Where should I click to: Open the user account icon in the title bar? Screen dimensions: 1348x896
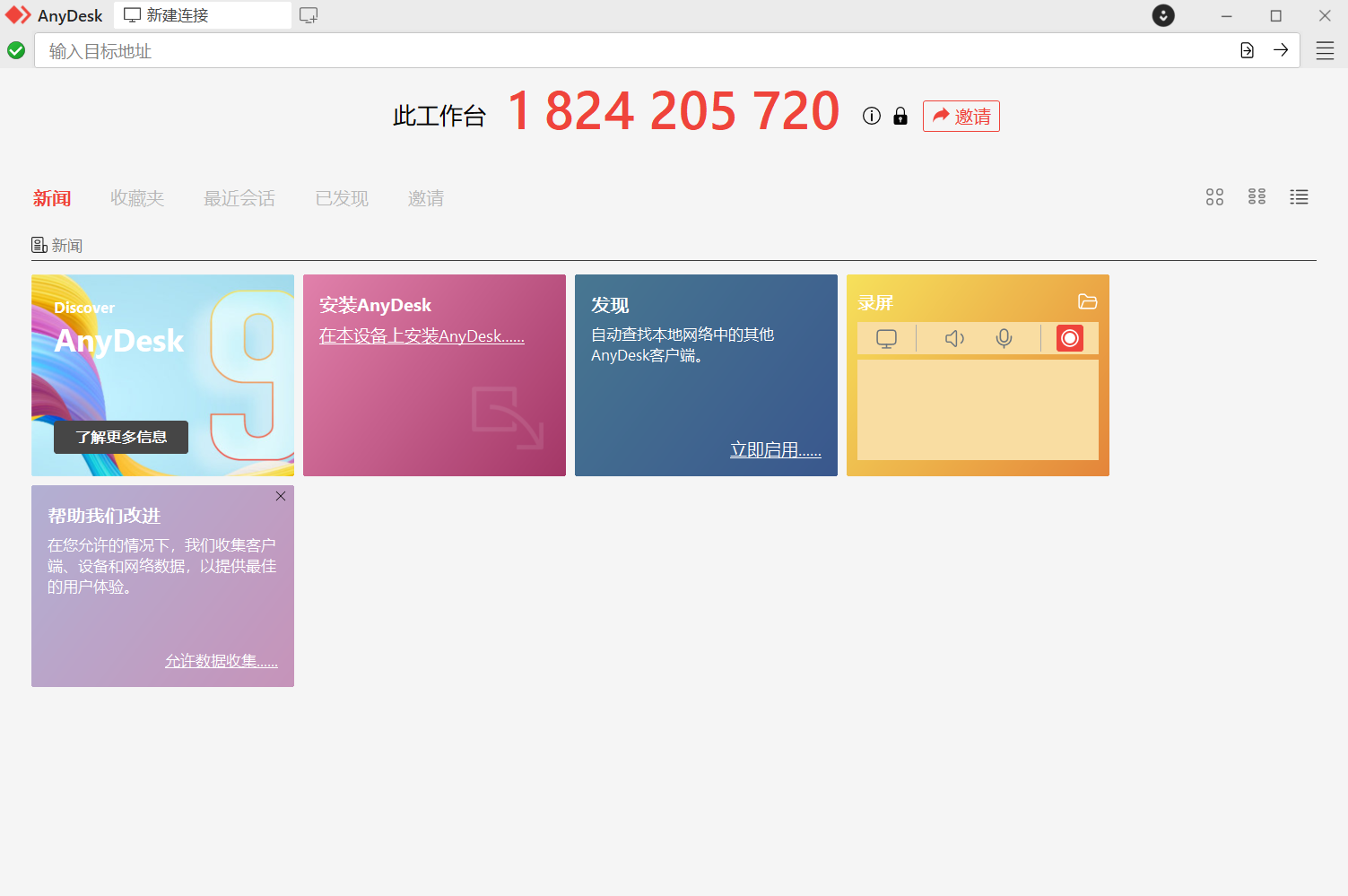[1162, 15]
